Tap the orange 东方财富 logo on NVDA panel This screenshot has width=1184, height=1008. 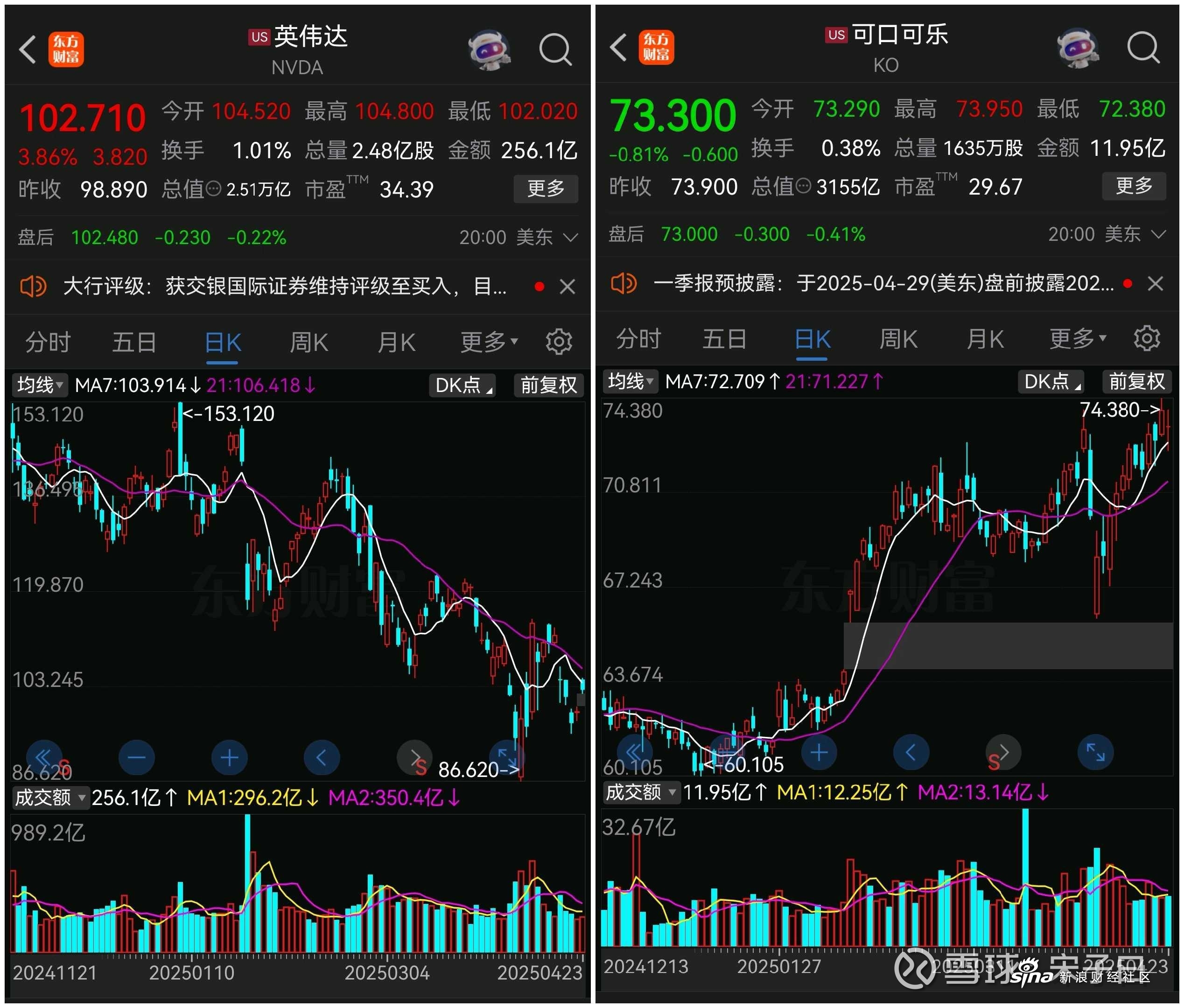click(x=66, y=49)
